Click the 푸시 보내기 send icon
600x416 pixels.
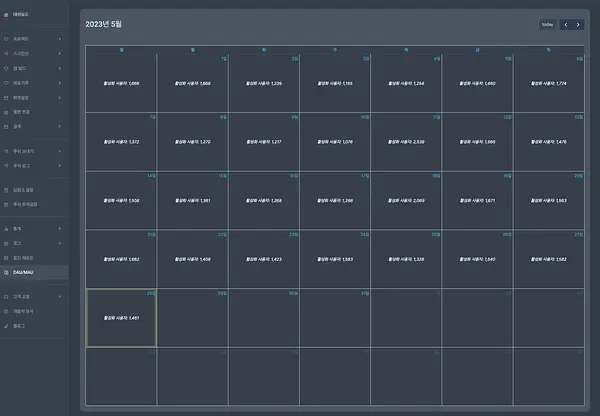pos(6,152)
